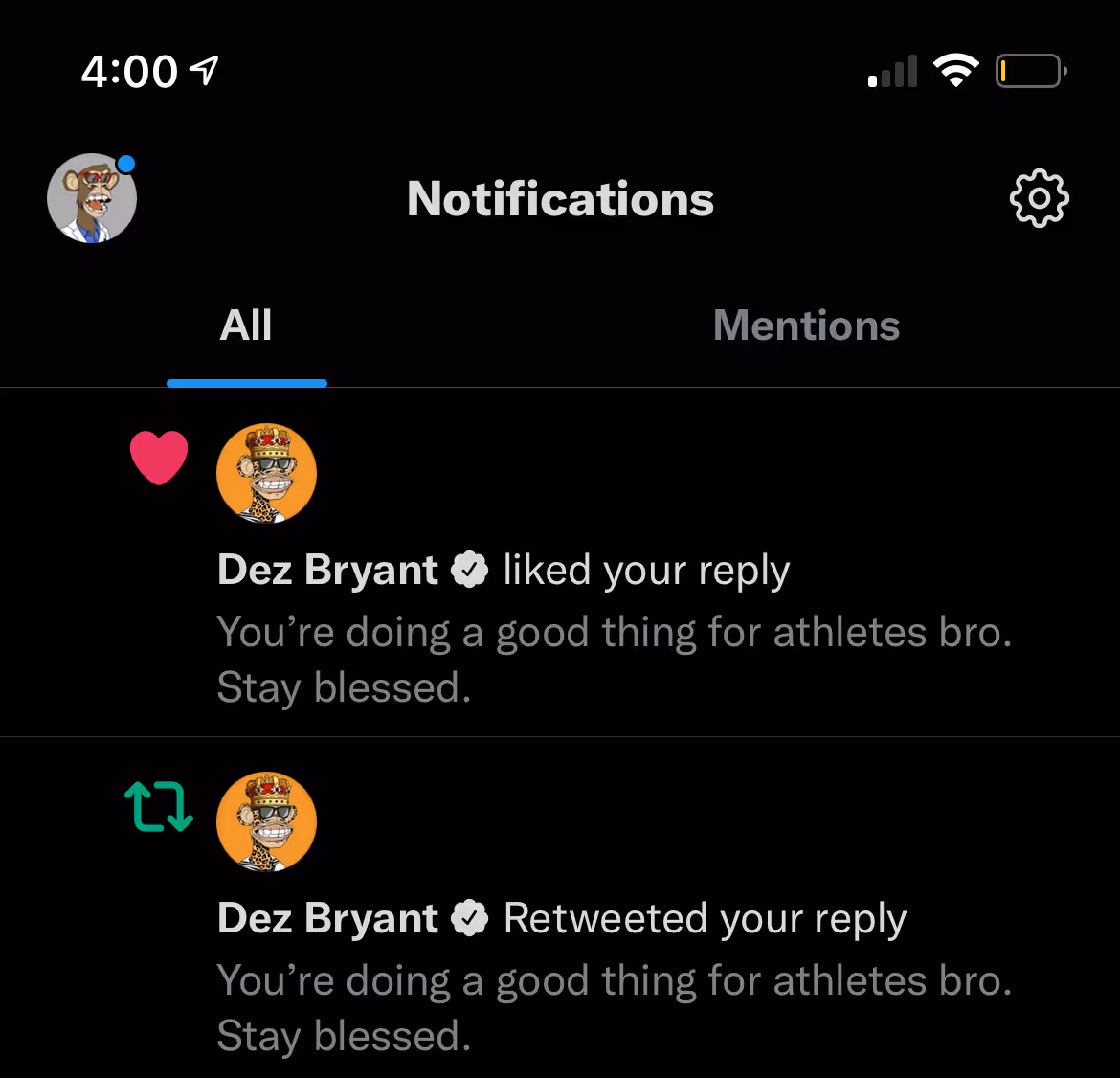The height and width of the screenshot is (1078, 1120).
Task: Tap the 4:00 clock in status bar
Action: pos(129,72)
